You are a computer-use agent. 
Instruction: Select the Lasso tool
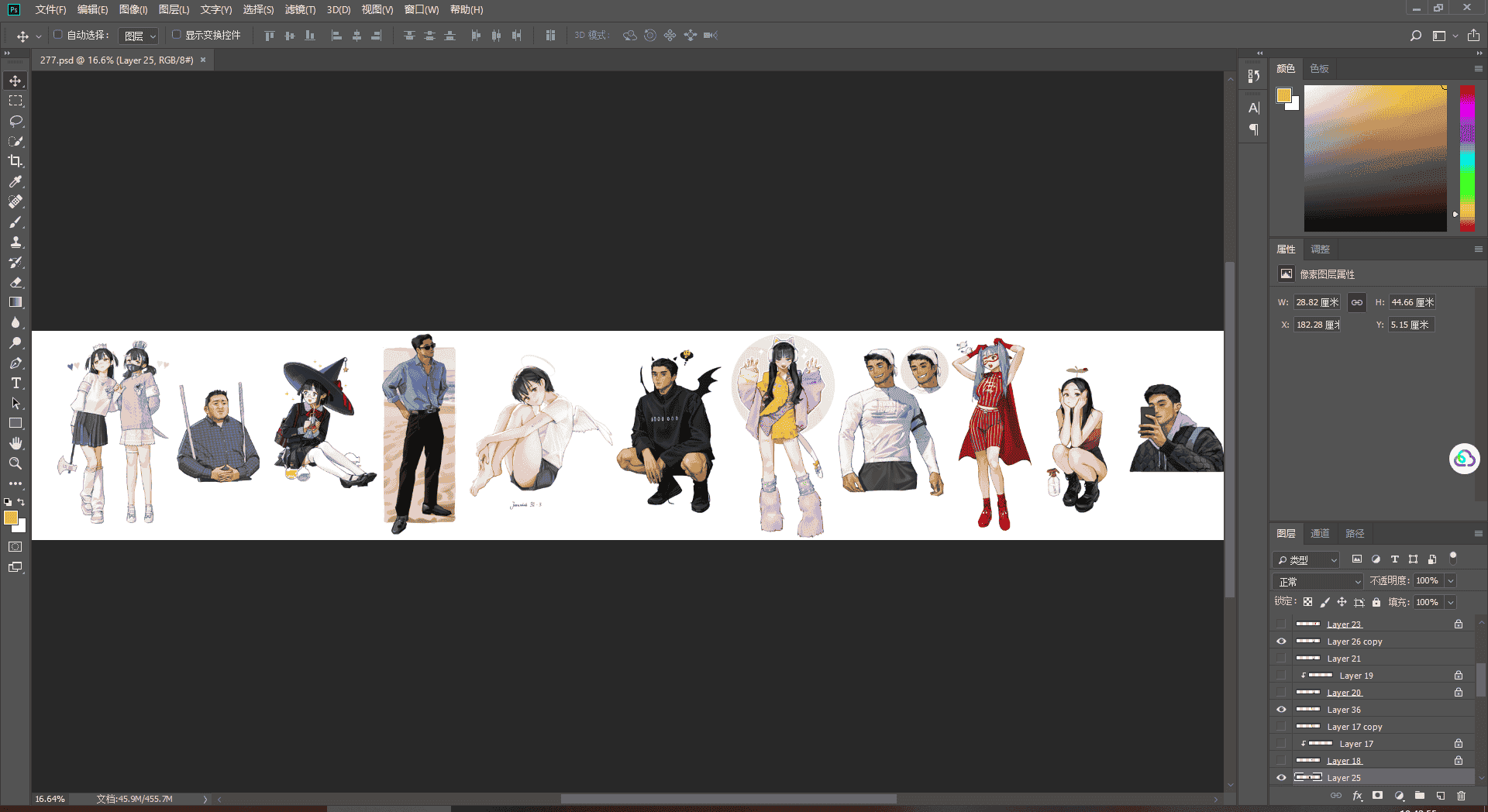click(15, 121)
